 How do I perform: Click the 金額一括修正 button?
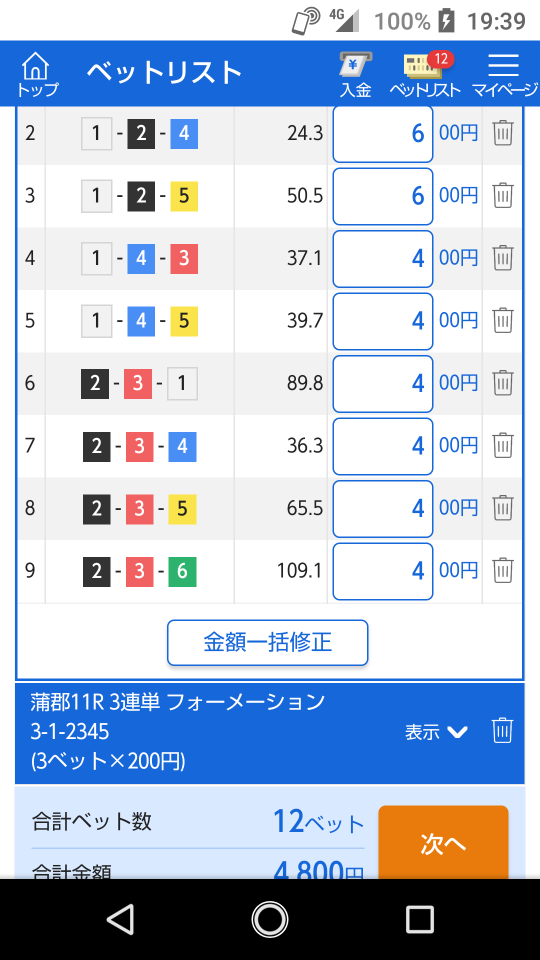(x=268, y=643)
